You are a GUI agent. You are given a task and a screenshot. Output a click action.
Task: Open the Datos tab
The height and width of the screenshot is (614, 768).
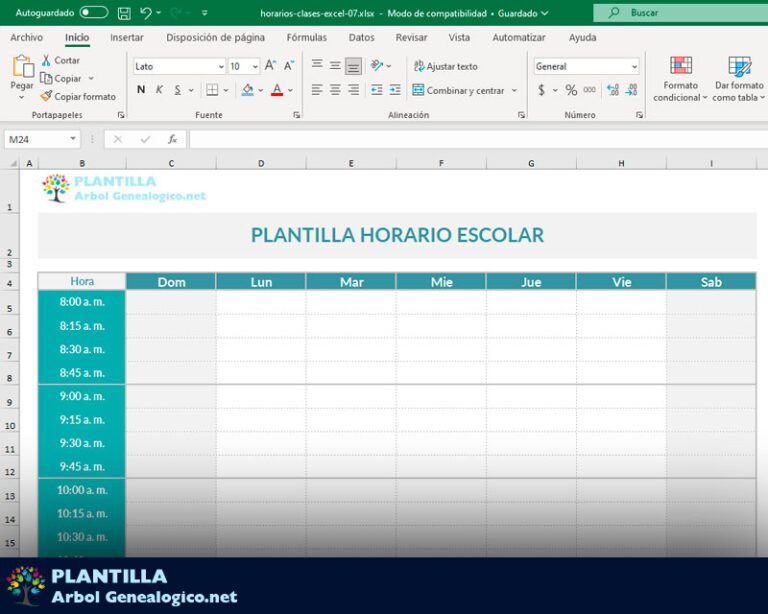pyautogui.click(x=361, y=37)
